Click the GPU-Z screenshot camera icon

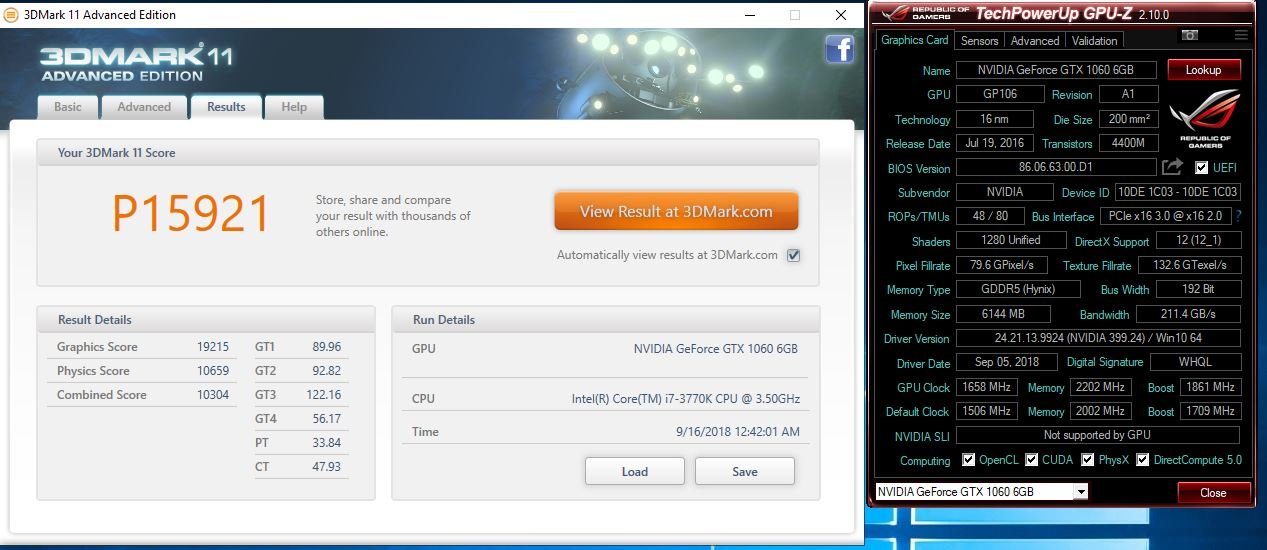[x=1190, y=35]
